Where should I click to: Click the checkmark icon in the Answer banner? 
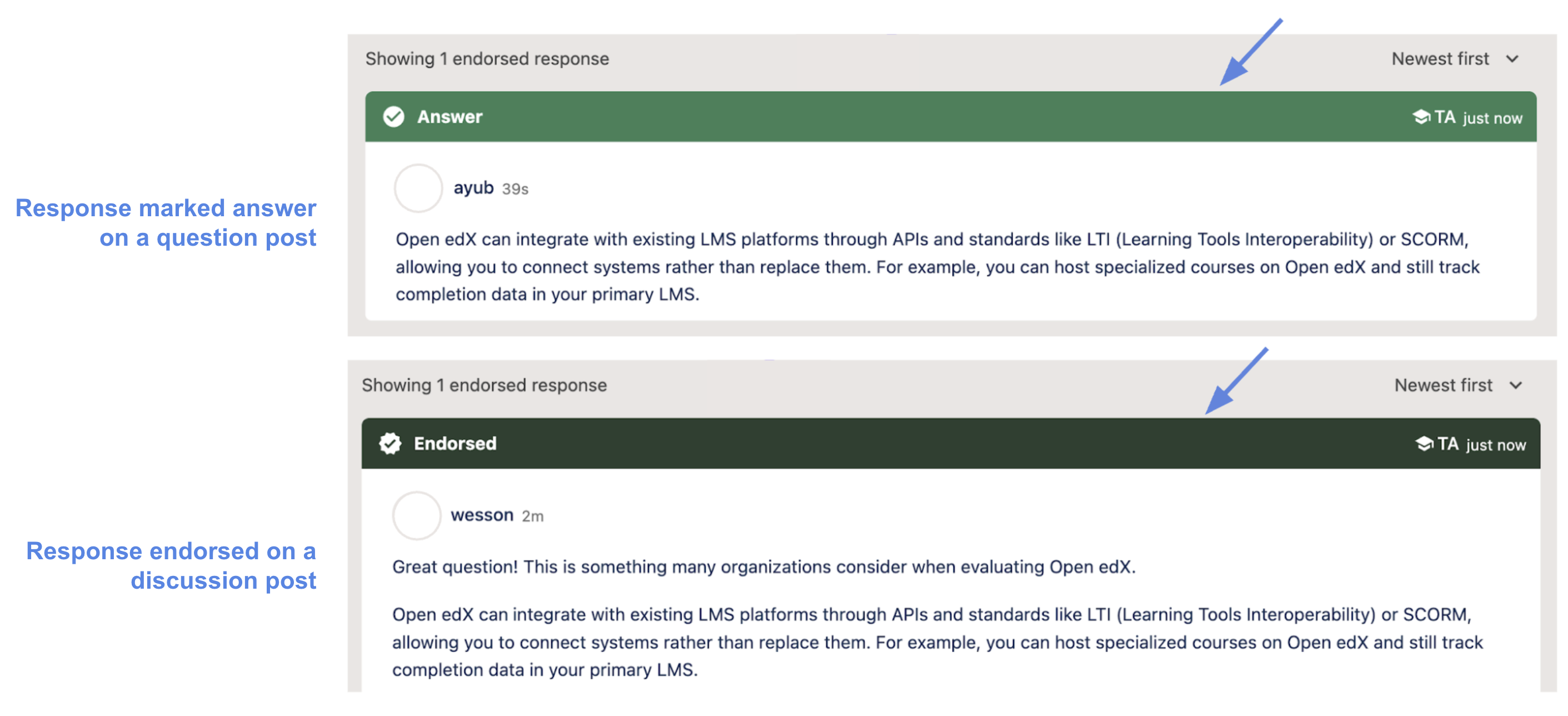[x=393, y=116]
